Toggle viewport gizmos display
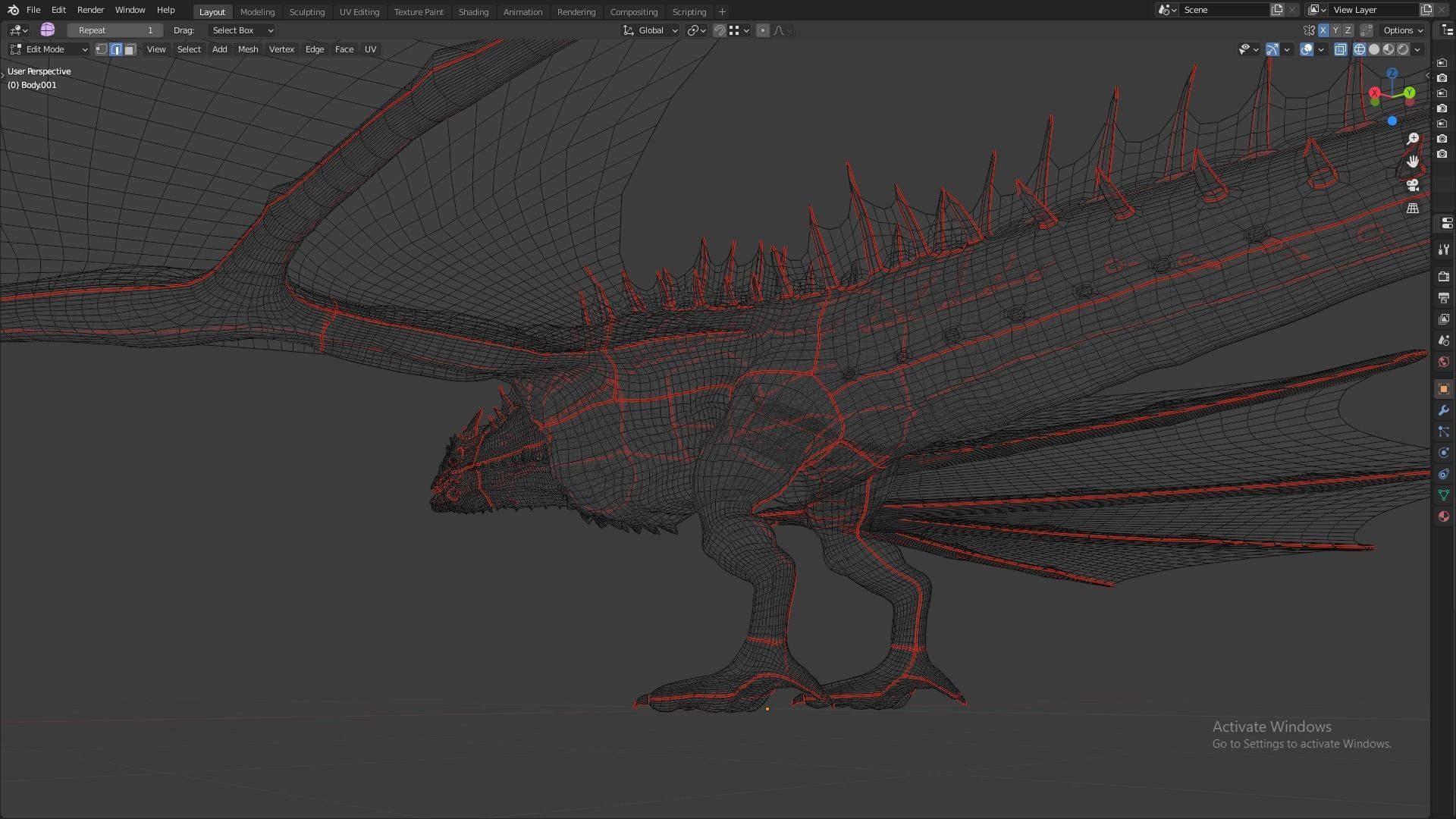The image size is (1456, 819). [1272, 49]
